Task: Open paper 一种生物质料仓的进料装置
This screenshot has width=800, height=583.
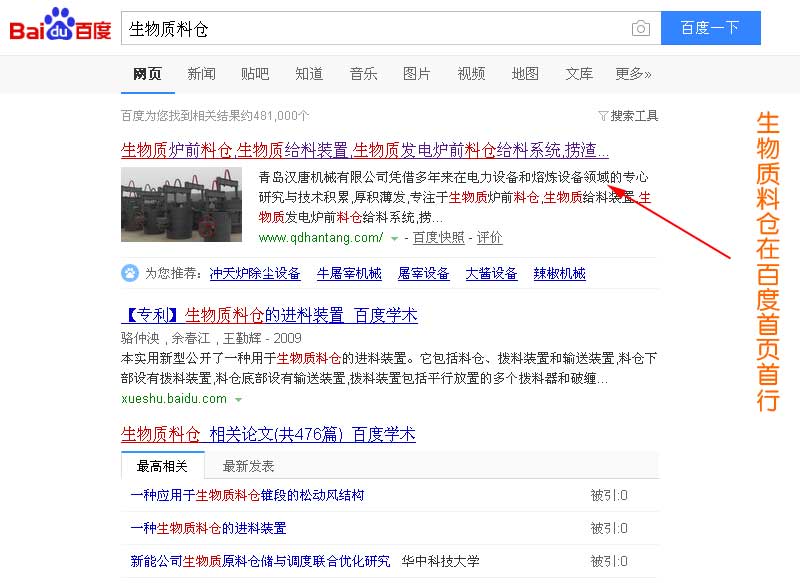Action: [x=208, y=528]
